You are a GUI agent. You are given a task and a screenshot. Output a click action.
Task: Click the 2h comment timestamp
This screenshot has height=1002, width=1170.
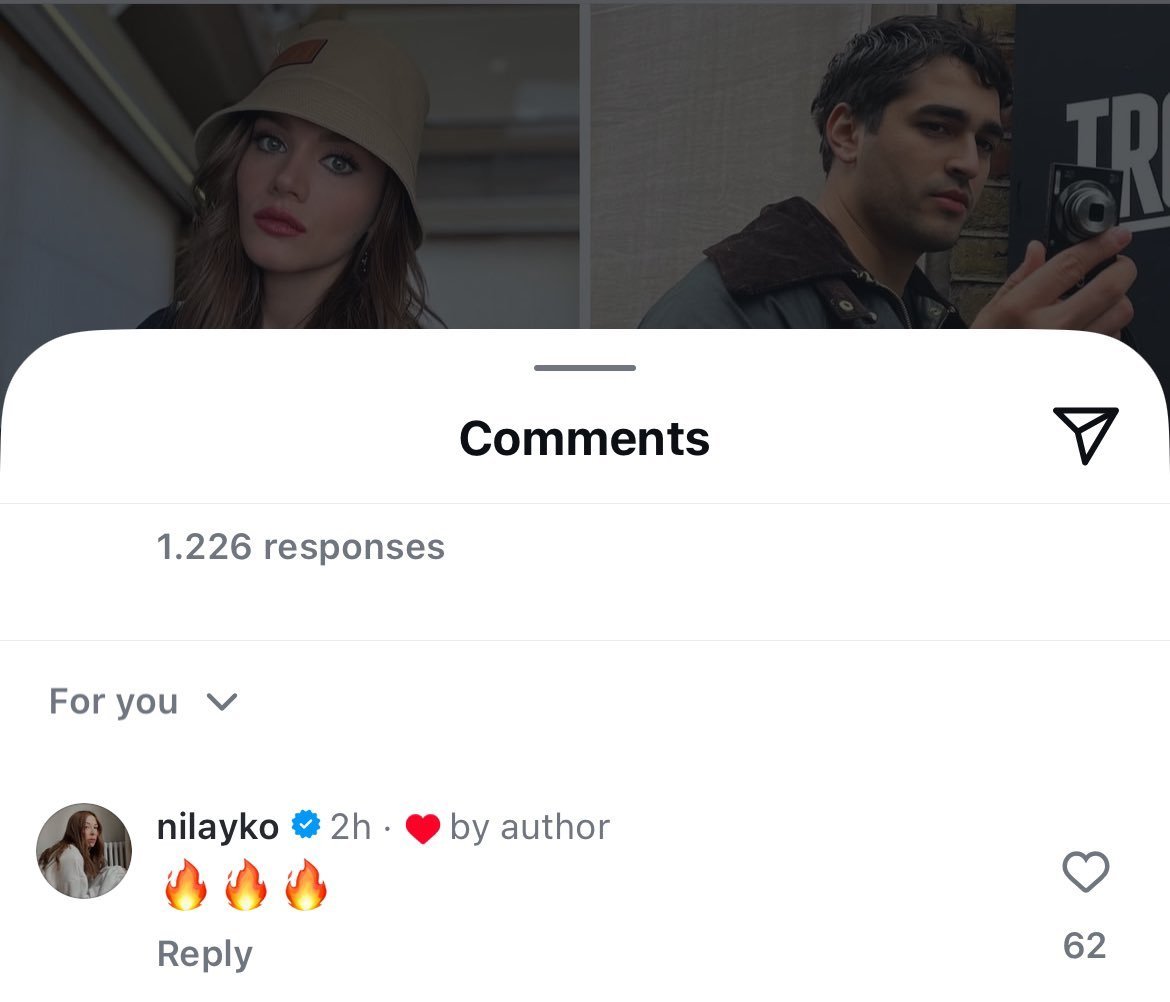[x=350, y=827]
